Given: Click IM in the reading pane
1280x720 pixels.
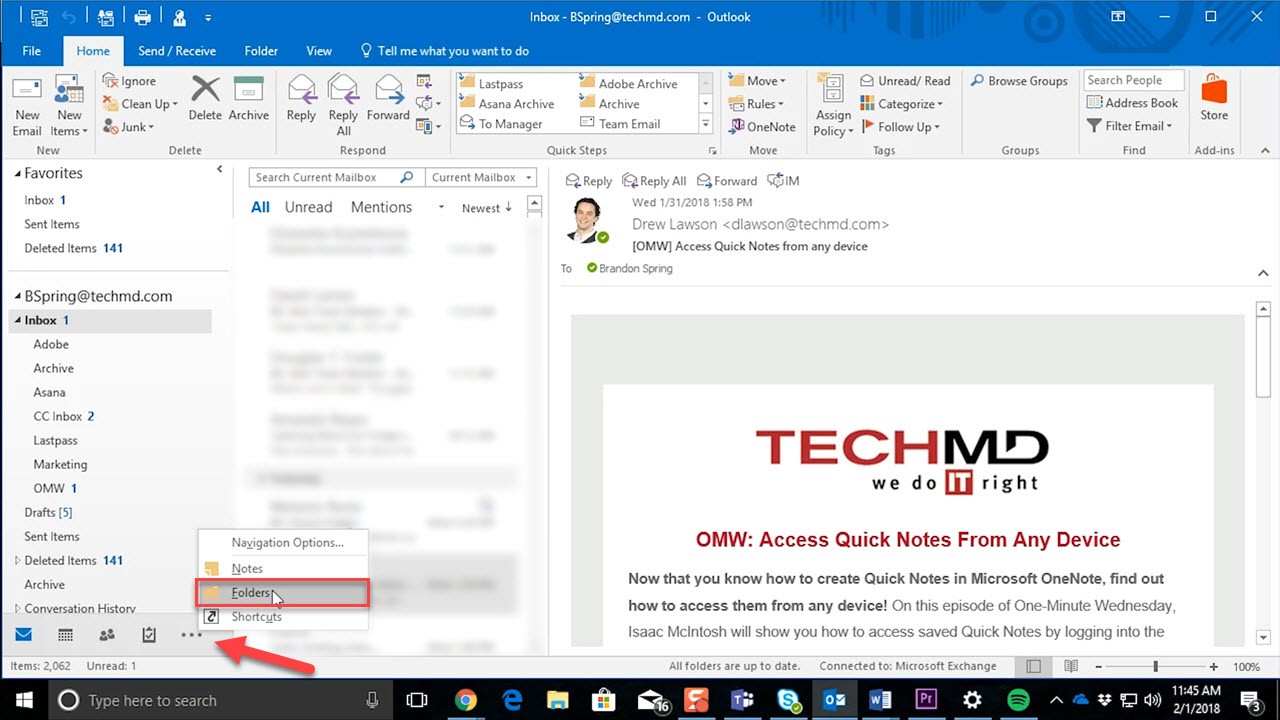Looking at the screenshot, I should pyautogui.click(x=783, y=181).
